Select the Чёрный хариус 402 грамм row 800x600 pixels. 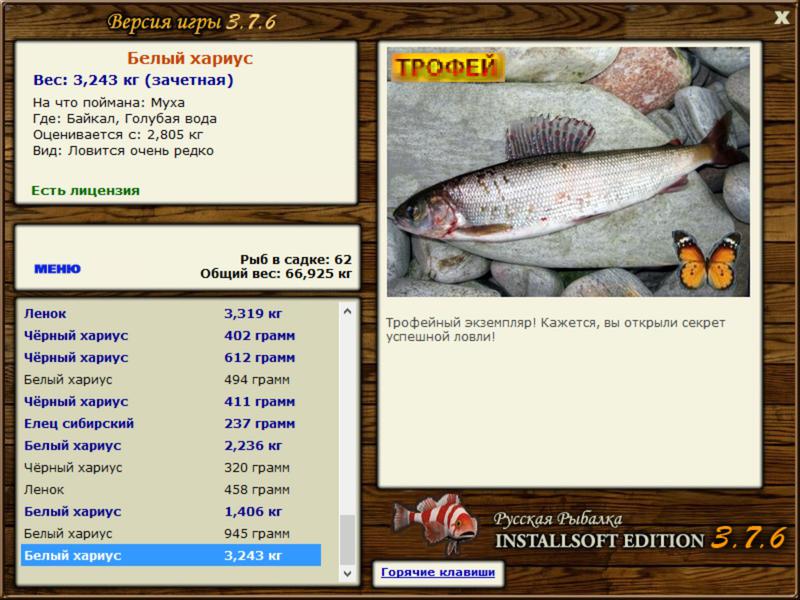(x=171, y=336)
